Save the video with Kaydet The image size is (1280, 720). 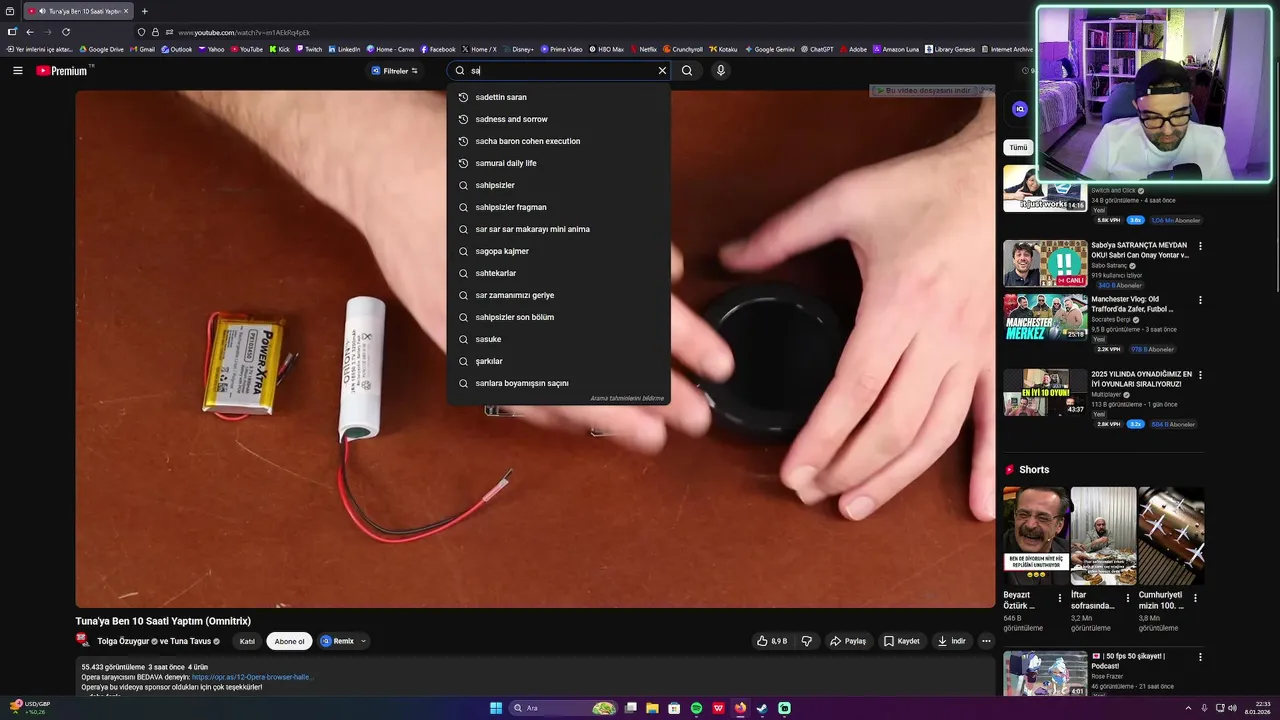click(x=901, y=641)
